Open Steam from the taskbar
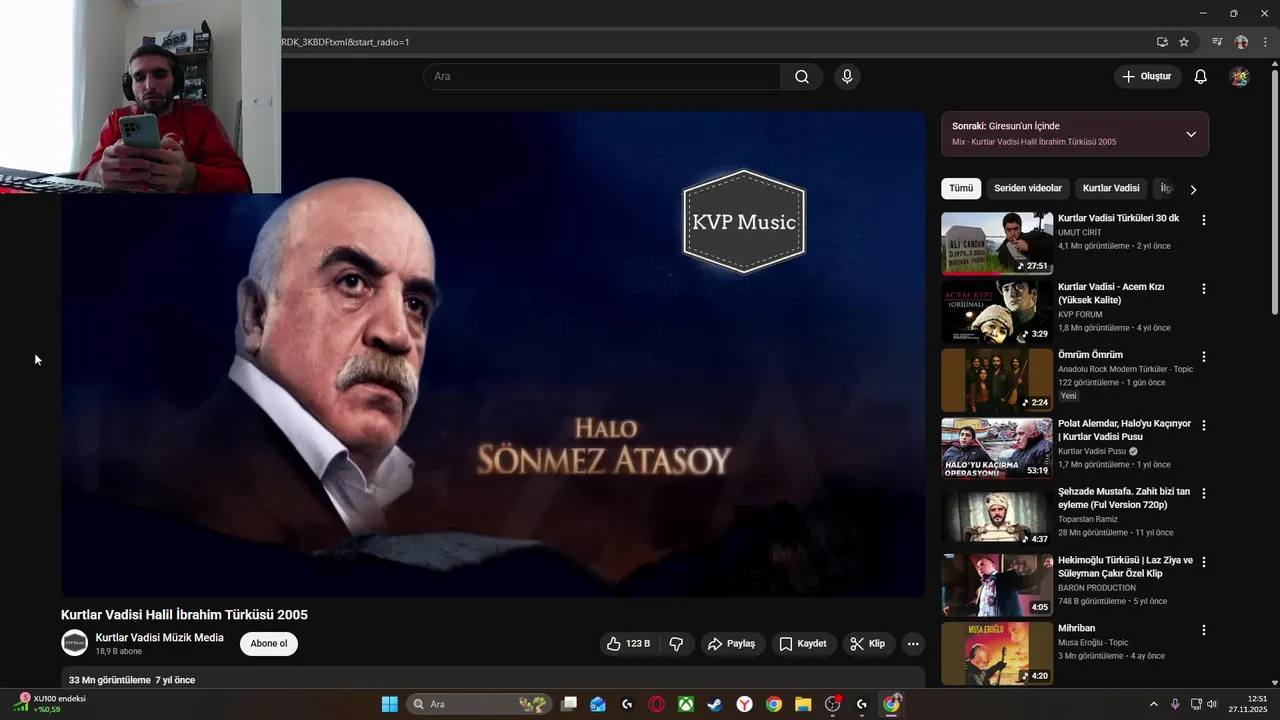The width and height of the screenshot is (1280, 720). 715,704
